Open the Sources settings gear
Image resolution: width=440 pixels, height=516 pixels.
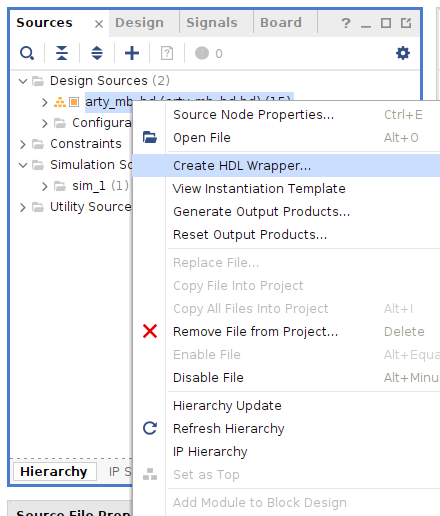(403, 53)
